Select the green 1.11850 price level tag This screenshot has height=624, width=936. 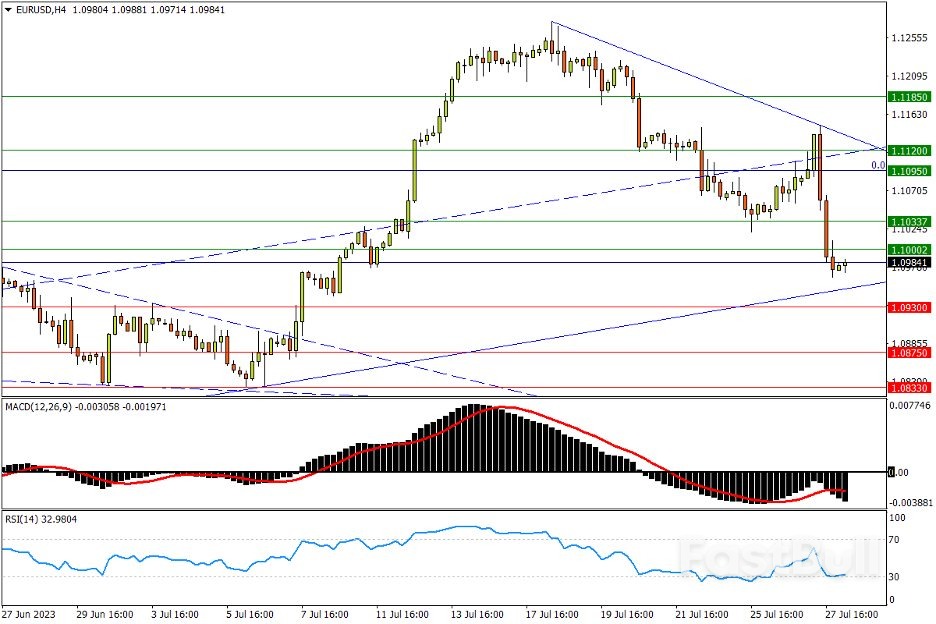(909, 98)
